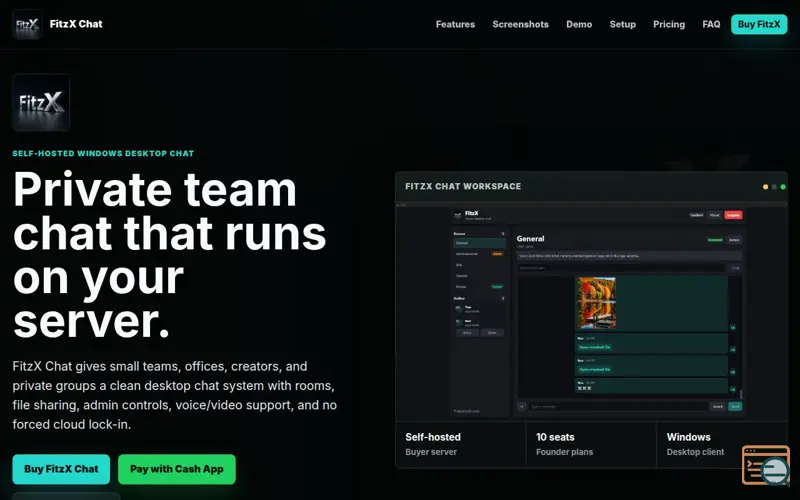The height and width of the screenshot is (500, 800).
Task: Click the orange floating window widget icon
Action: click(x=766, y=465)
